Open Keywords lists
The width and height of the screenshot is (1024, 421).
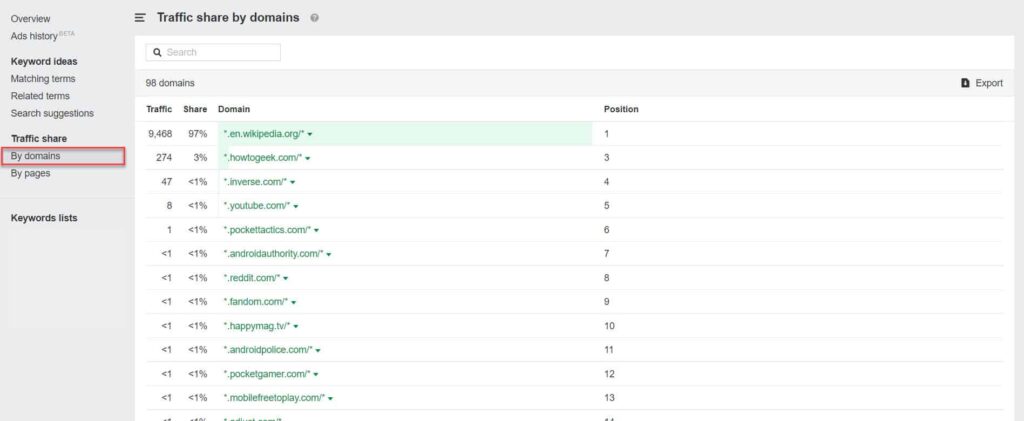pyautogui.click(x=44, y=218)
